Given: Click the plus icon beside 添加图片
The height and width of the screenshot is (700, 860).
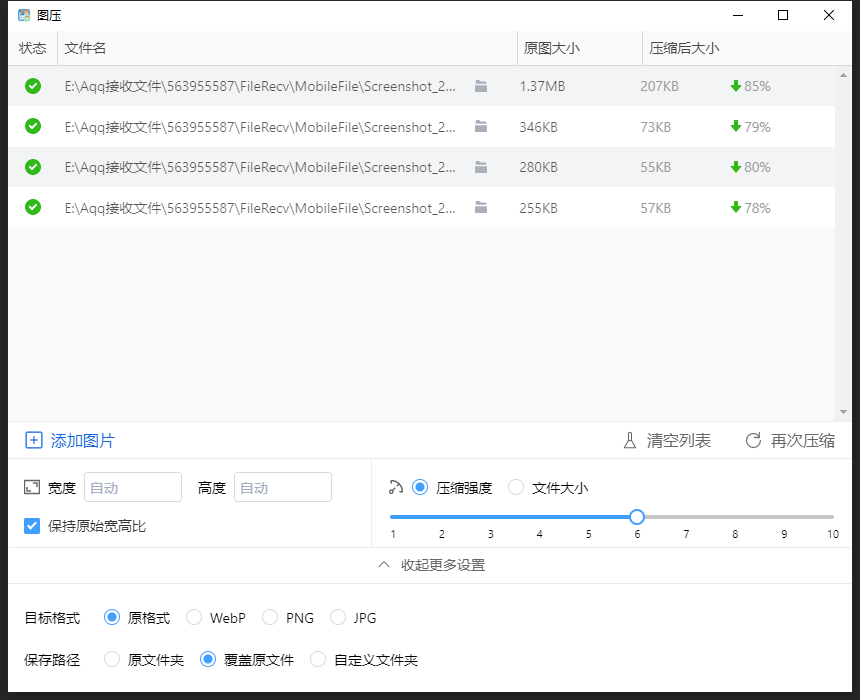Looking at the screenshot, I should tap(34, 440).
